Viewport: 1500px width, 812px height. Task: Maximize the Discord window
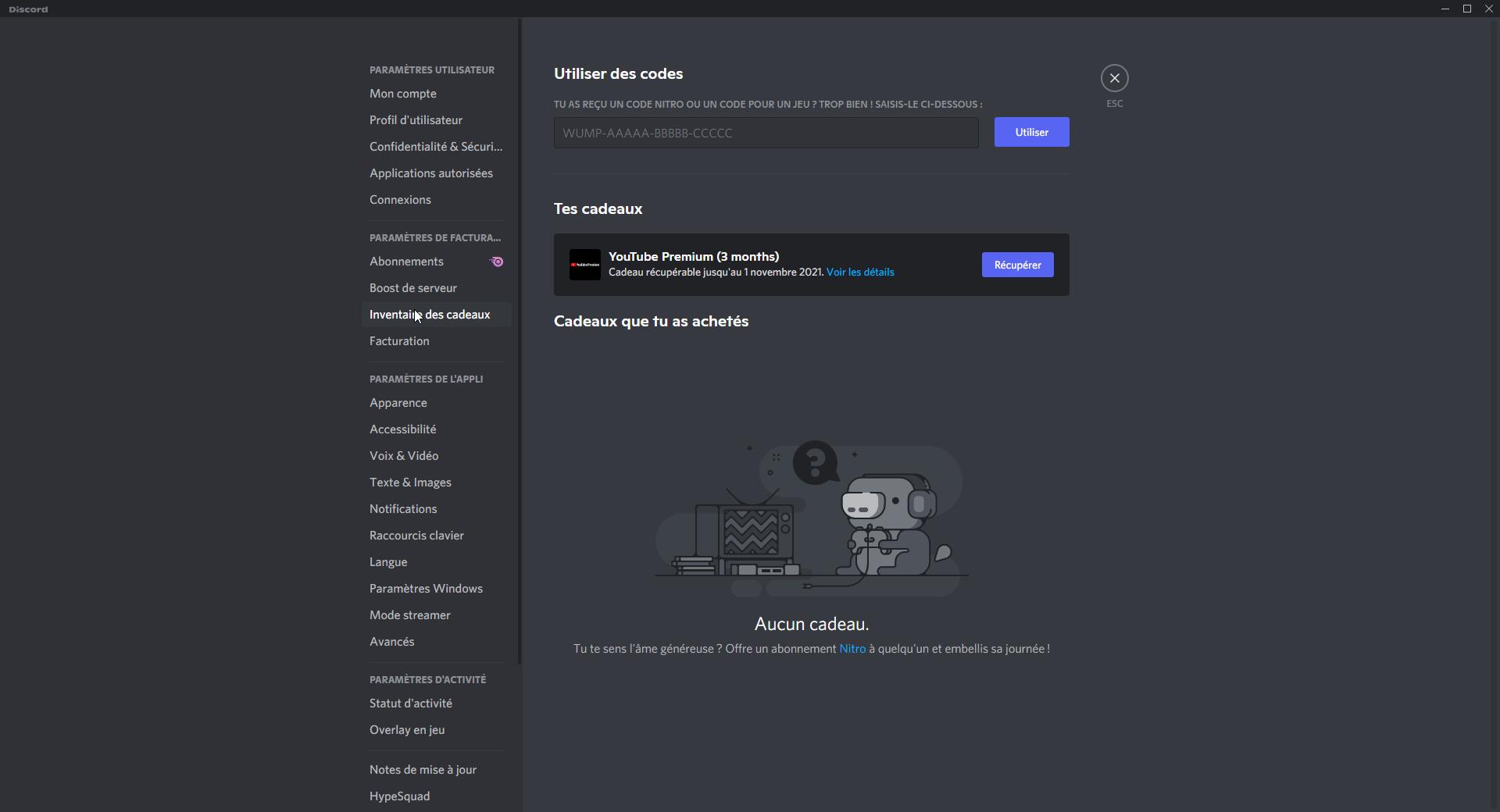click(1466, 9)
